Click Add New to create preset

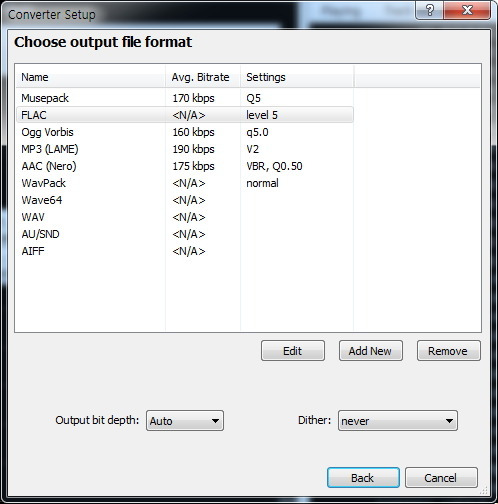coord(371,351)
